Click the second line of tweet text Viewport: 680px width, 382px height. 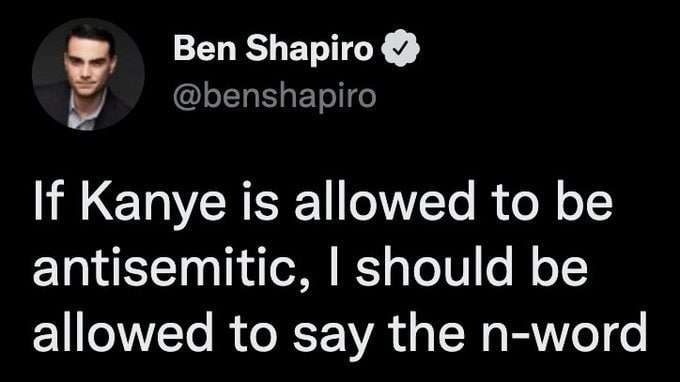point(311,269)
